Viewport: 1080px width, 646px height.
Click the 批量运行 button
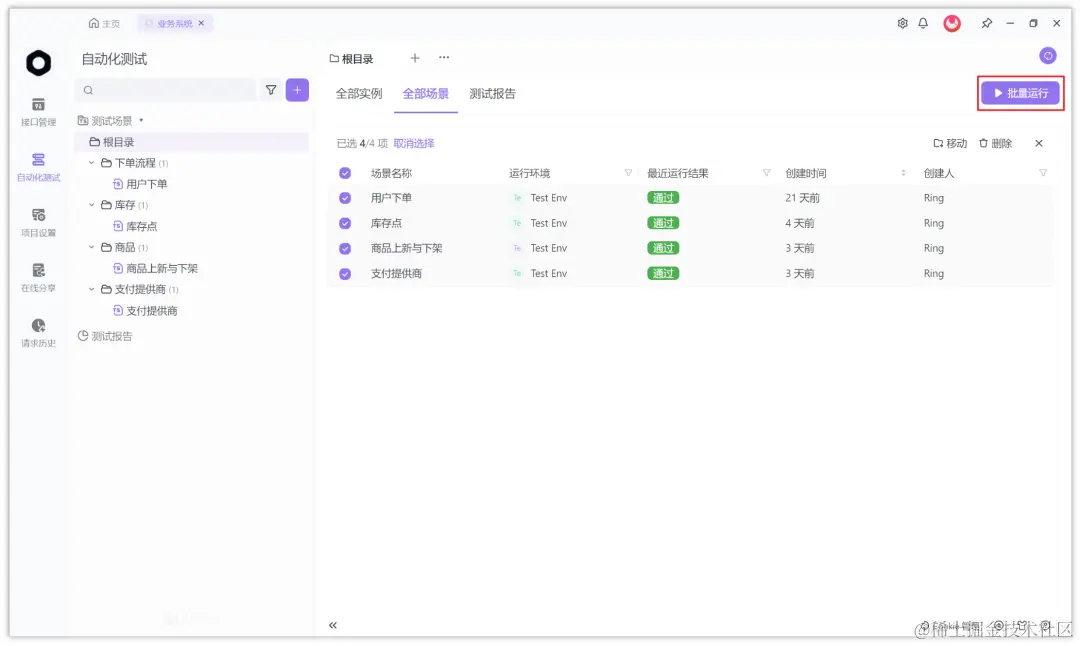coord(1020,92)
